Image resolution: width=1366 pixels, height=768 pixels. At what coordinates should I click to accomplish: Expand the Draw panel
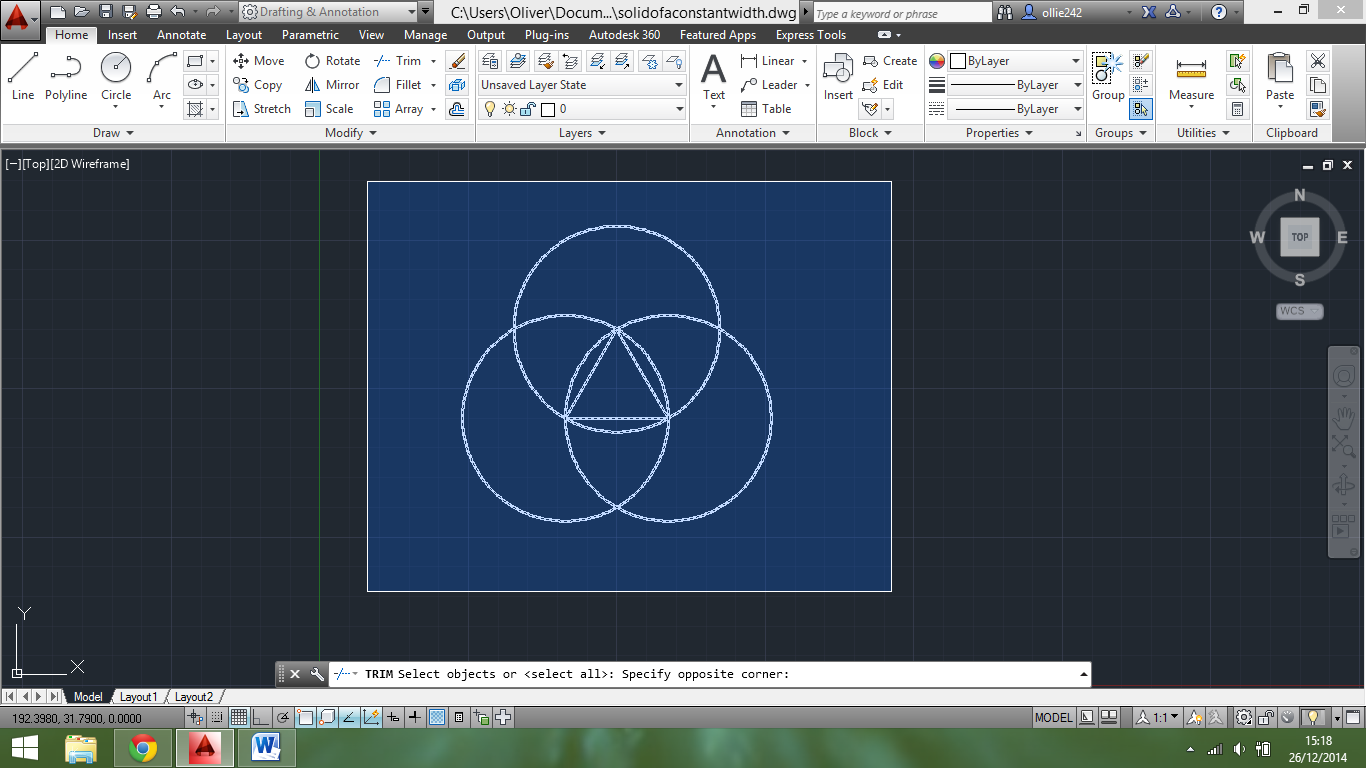113,133
